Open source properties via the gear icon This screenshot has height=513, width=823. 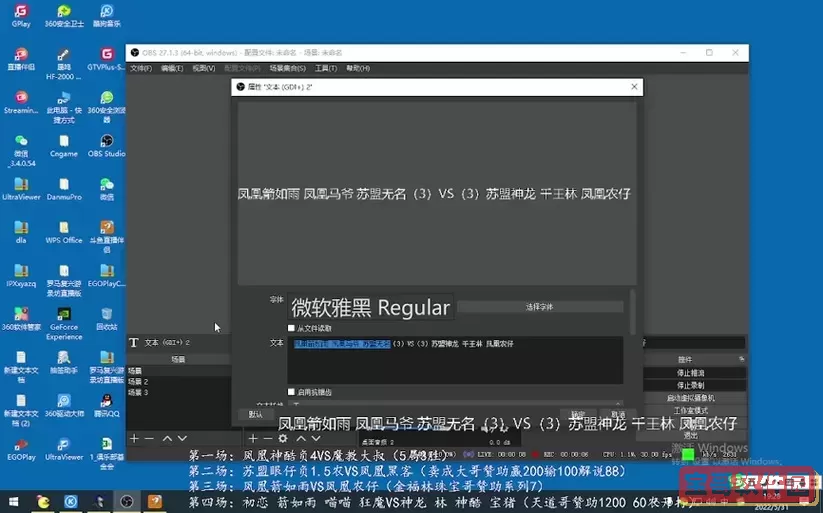click(283, 438)
